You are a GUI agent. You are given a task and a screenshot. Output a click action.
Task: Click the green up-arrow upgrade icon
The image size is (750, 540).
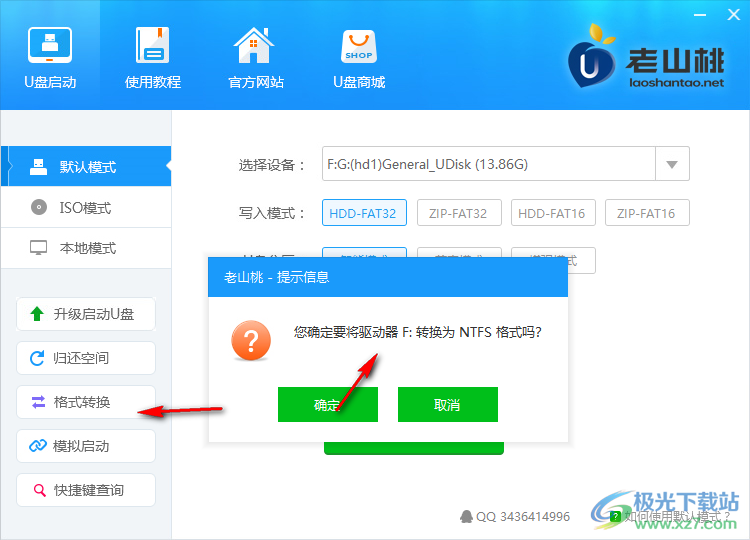click(x=37, y=314)
